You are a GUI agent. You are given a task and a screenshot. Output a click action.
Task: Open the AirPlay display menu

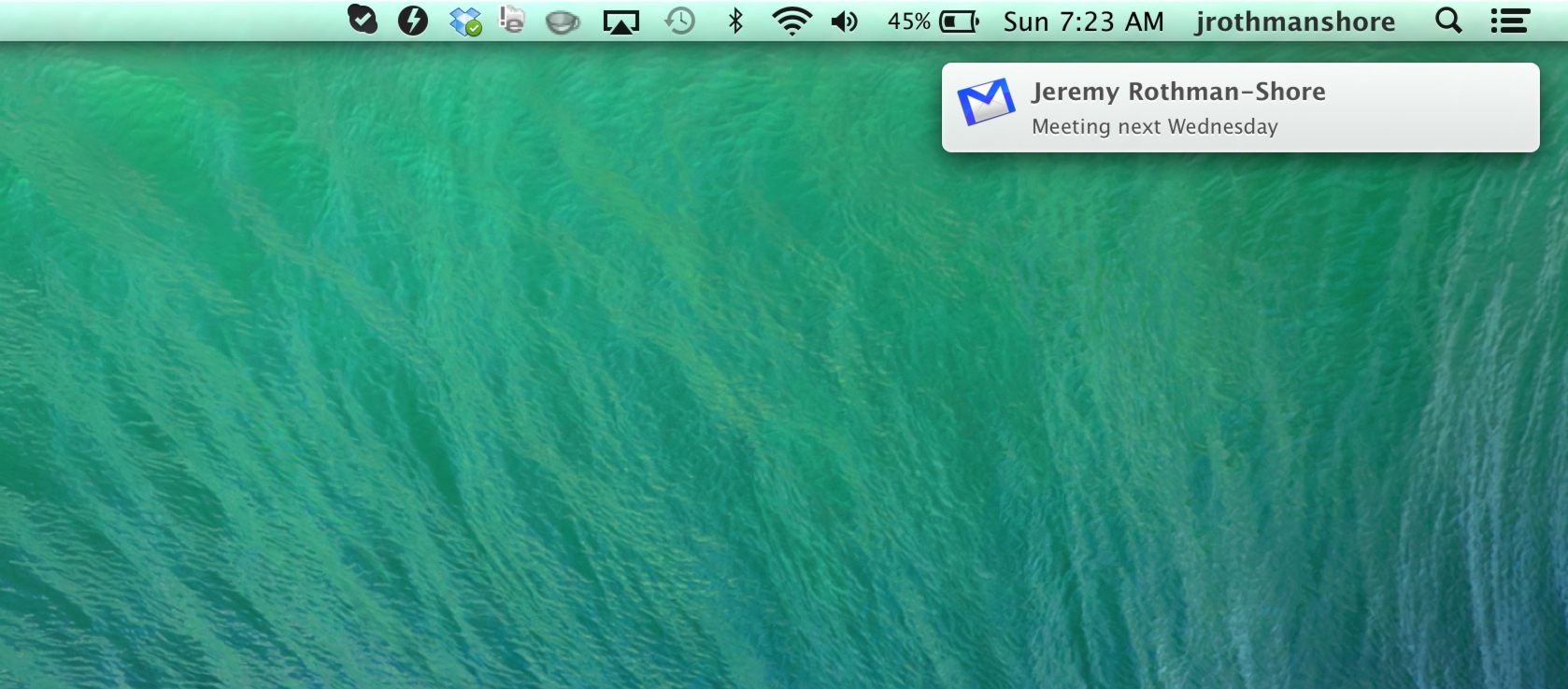[620, 22]
